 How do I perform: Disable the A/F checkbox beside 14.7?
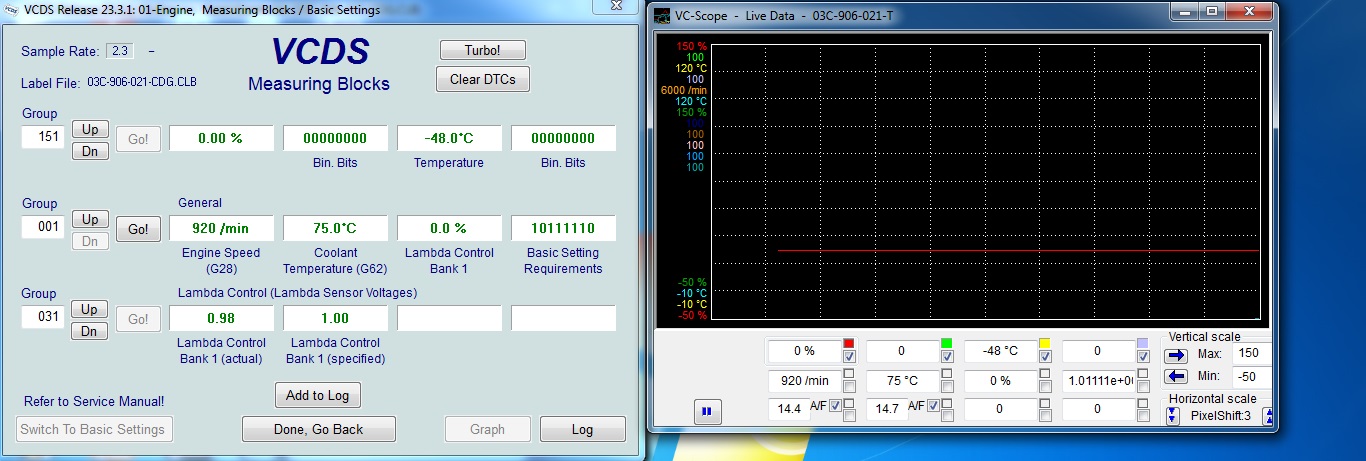[932, 406]
